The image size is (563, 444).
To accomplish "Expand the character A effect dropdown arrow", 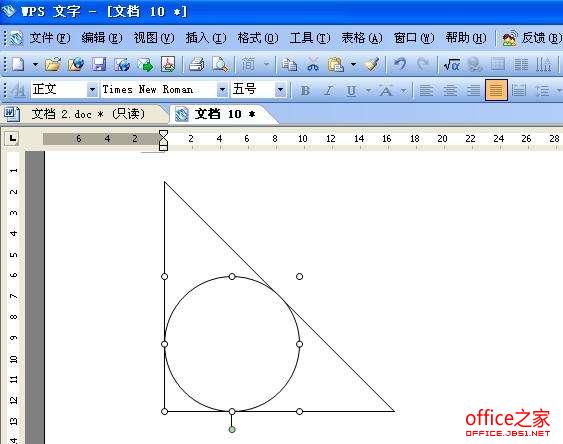I will (x=404, y=90).
